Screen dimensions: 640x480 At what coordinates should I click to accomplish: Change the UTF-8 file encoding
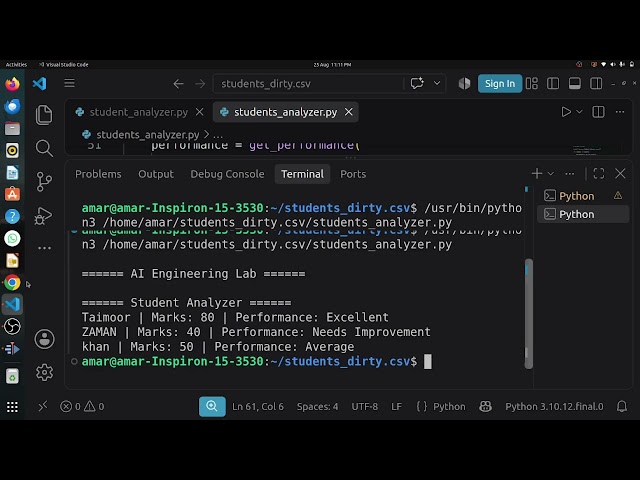pyautogui.click(x=364, y=407)
